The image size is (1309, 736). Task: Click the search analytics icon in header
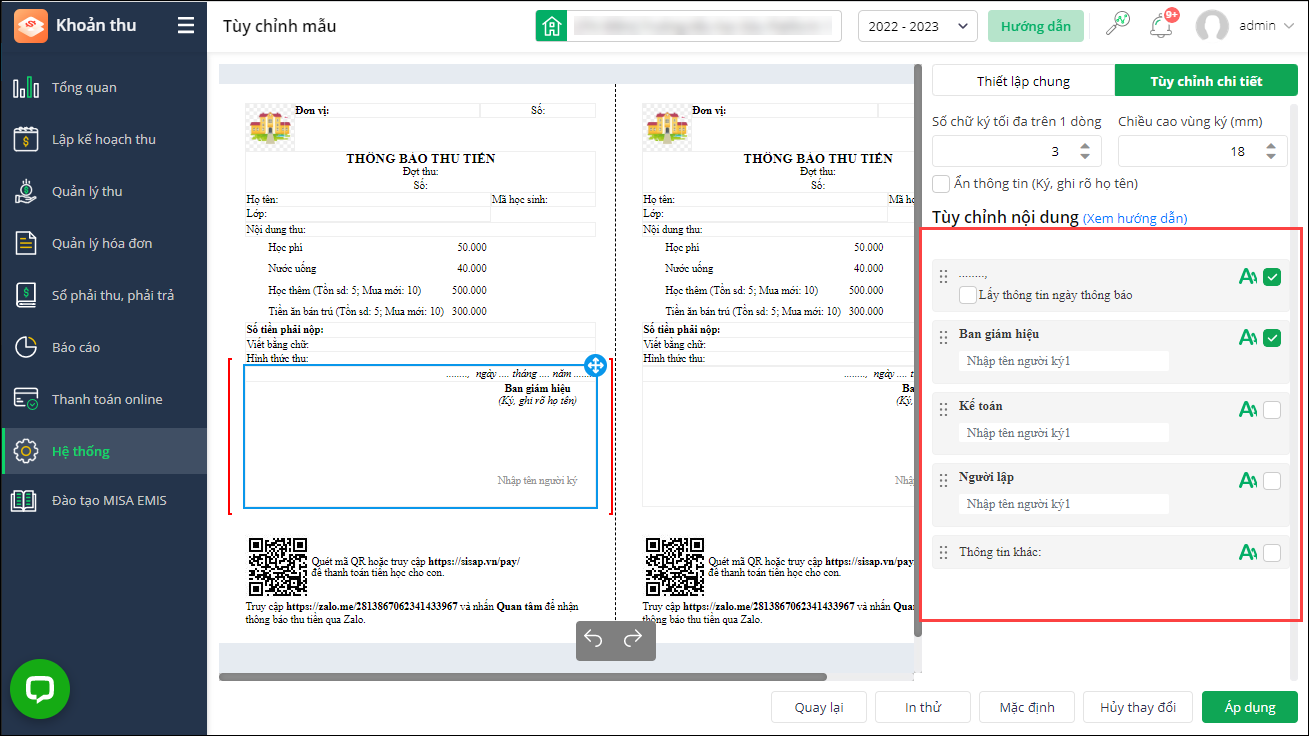click(x=1117, y=25)
